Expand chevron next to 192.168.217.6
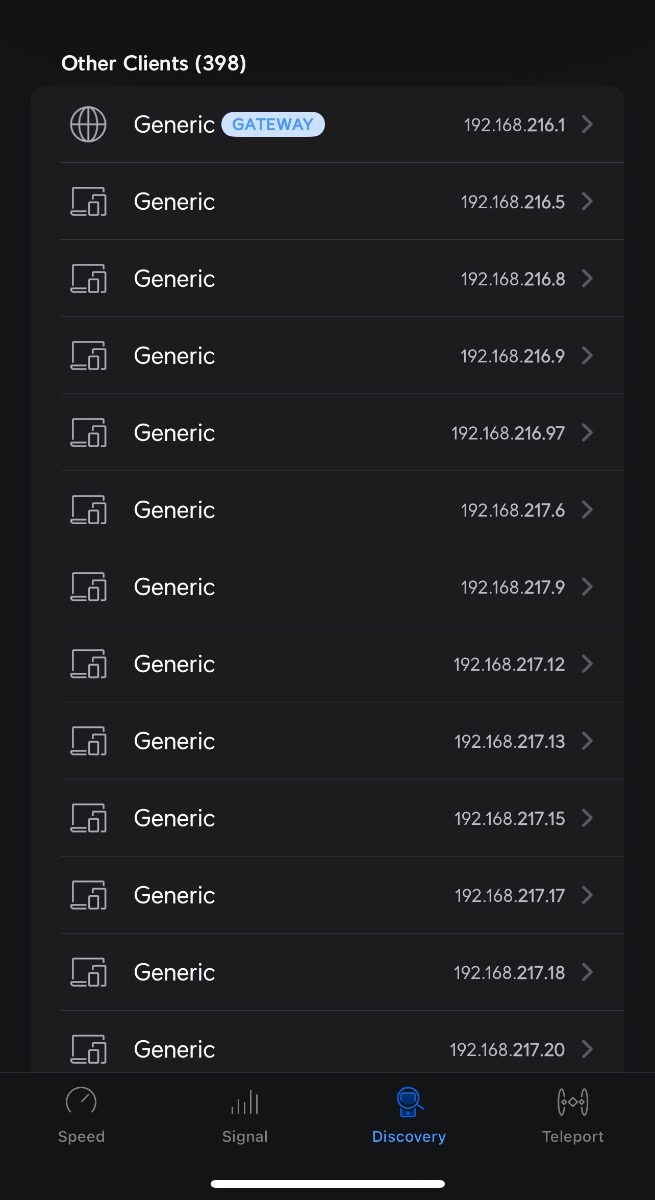The height and width of the screenshot is (1200, 655). [x=587, y=510]
